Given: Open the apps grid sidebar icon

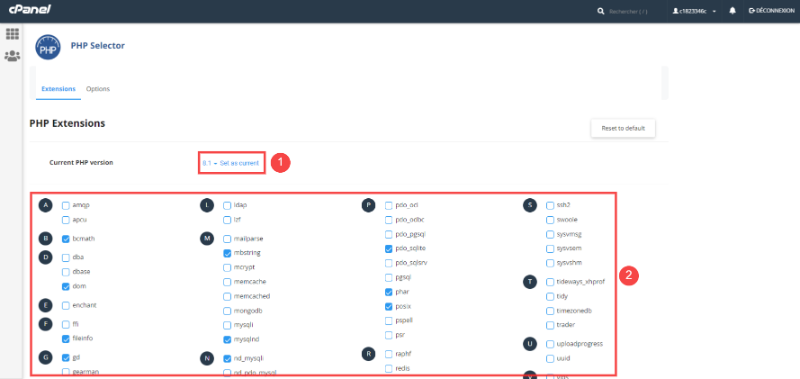Looking at the screenshot, I should [x=12, y=34].
